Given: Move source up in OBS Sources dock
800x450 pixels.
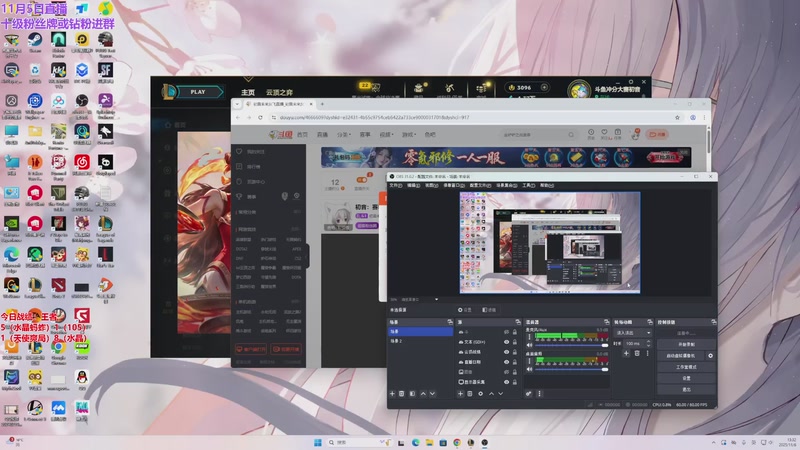Looking at the screenshot, I should (491, 393).
